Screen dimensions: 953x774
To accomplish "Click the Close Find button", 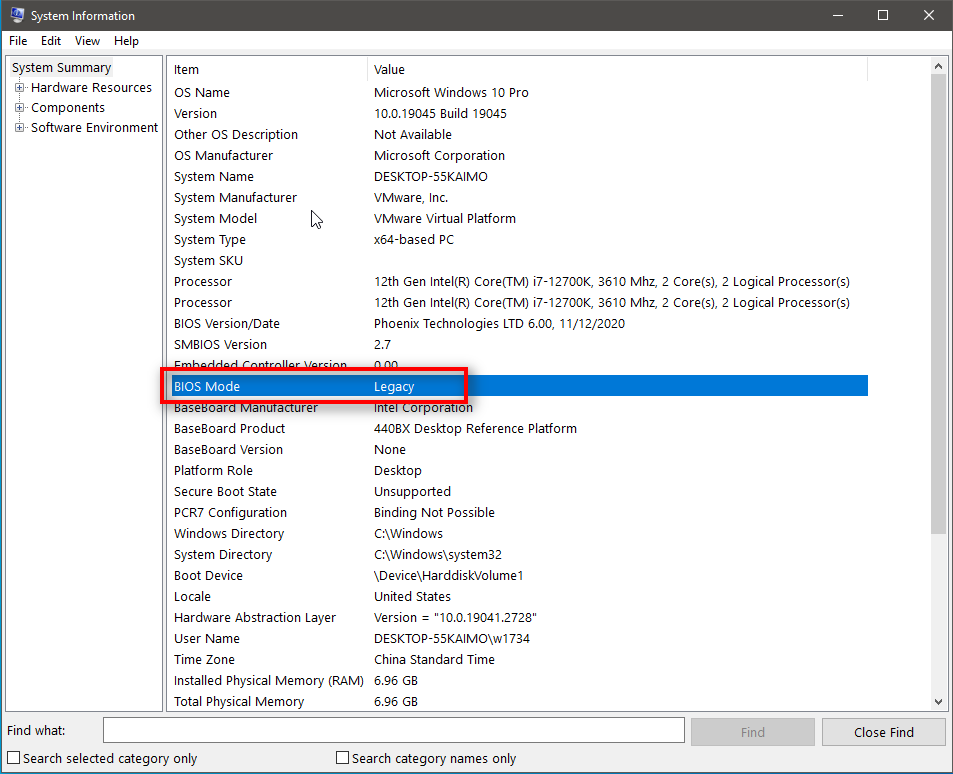I will (884, 732).
